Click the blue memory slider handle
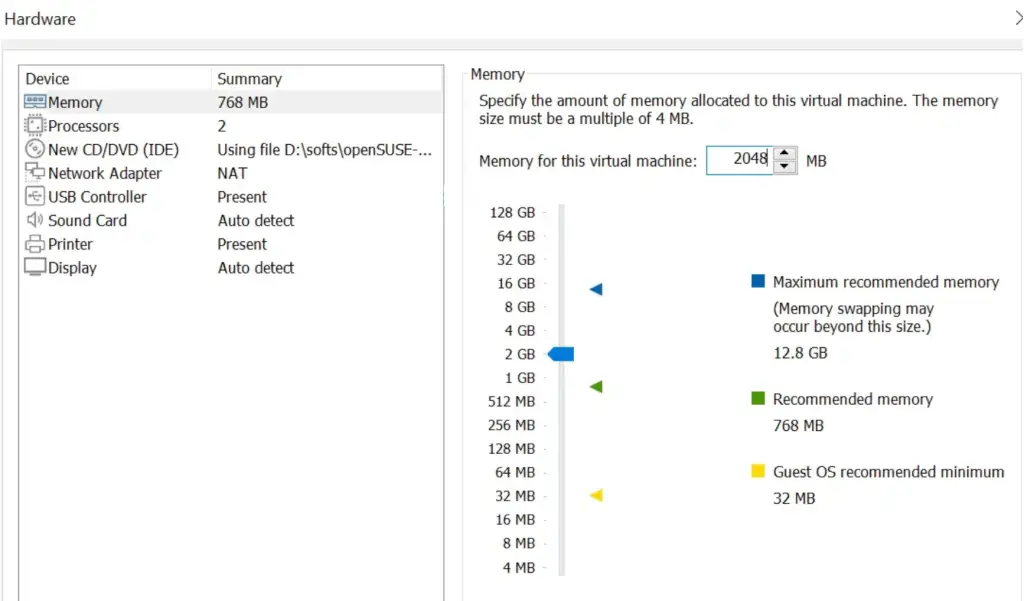Screen dimensions: 1024x601 561,354
